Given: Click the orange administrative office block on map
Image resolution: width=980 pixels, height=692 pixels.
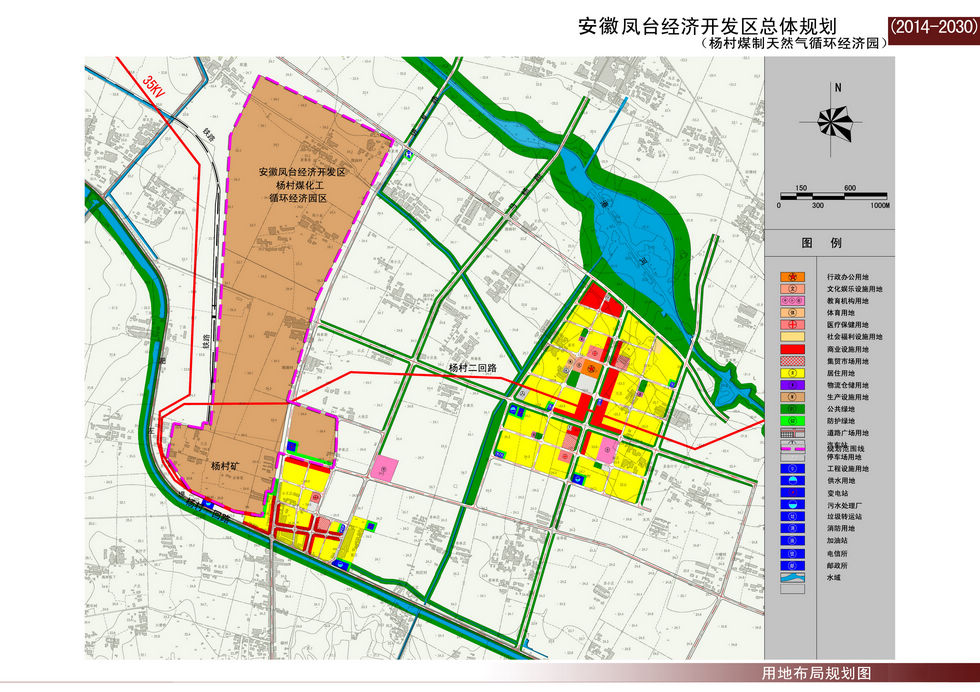Looking at the screenshot, I should point(592,369).
